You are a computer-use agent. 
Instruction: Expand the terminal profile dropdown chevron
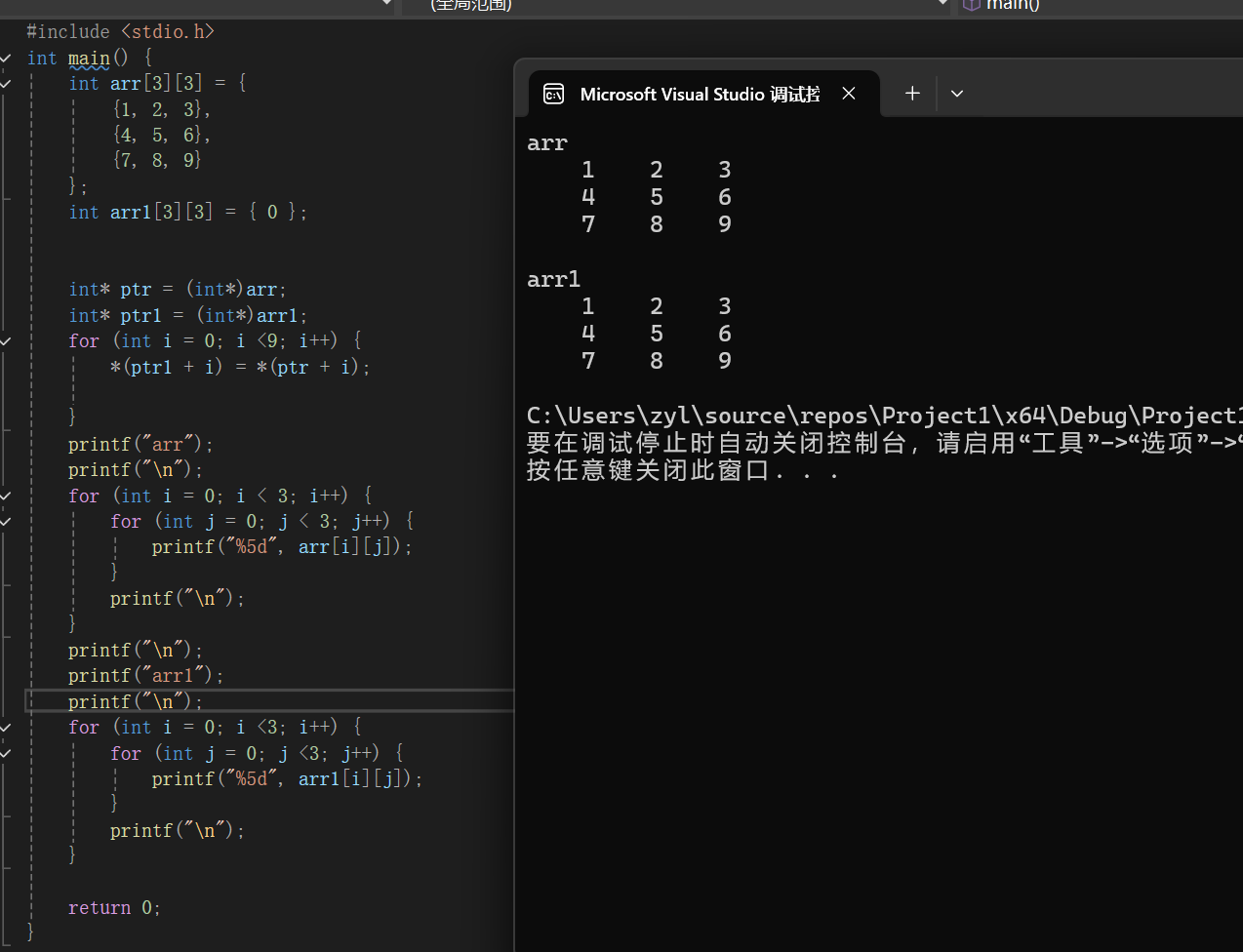[x=957, y=94]
